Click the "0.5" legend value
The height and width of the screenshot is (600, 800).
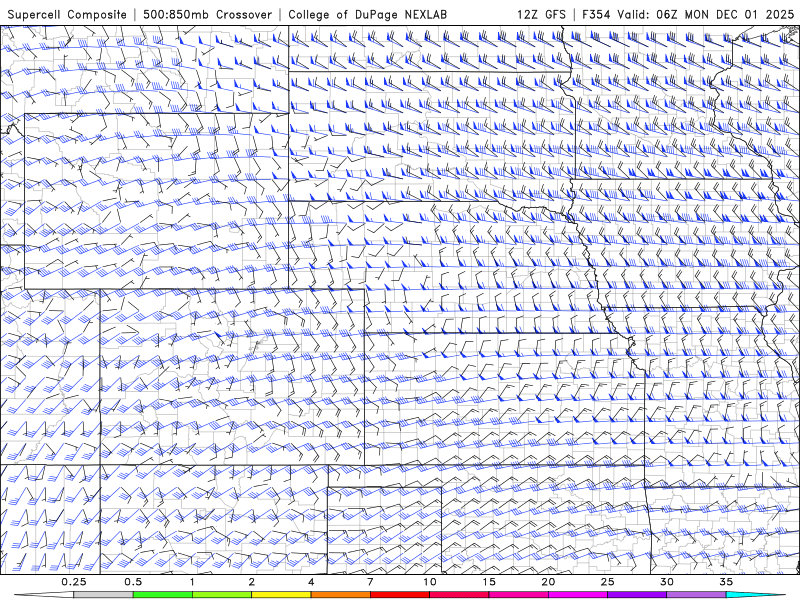click(133, 582)
